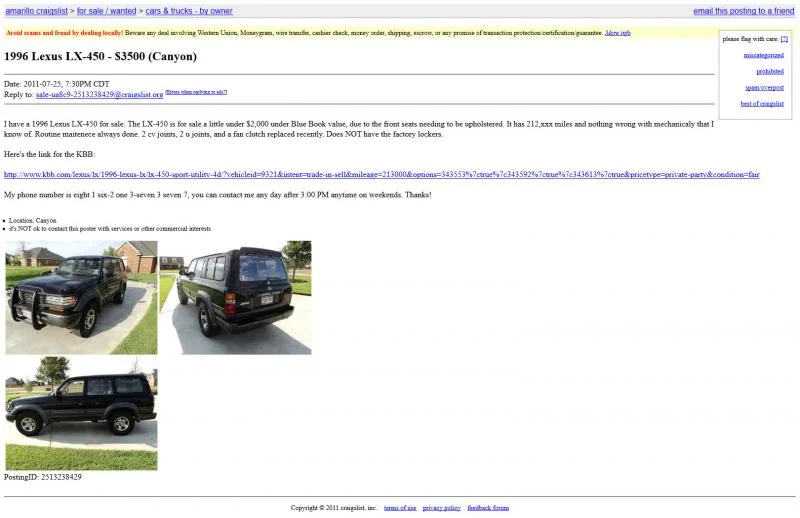The height and width of the screenshot is (518, 800).
Task: Flag the post as spam/overpost
Action: (x=764, y=87)
